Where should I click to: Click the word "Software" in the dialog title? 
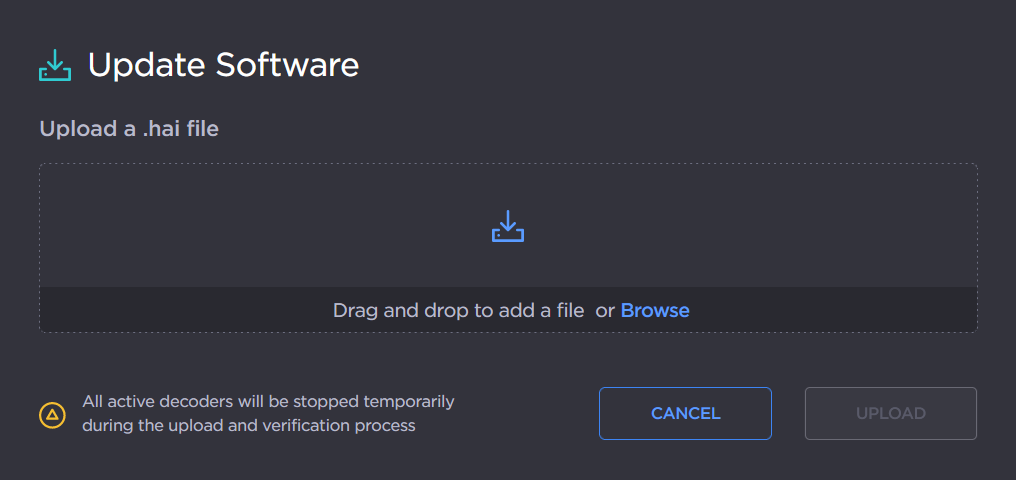click(288, 66)
